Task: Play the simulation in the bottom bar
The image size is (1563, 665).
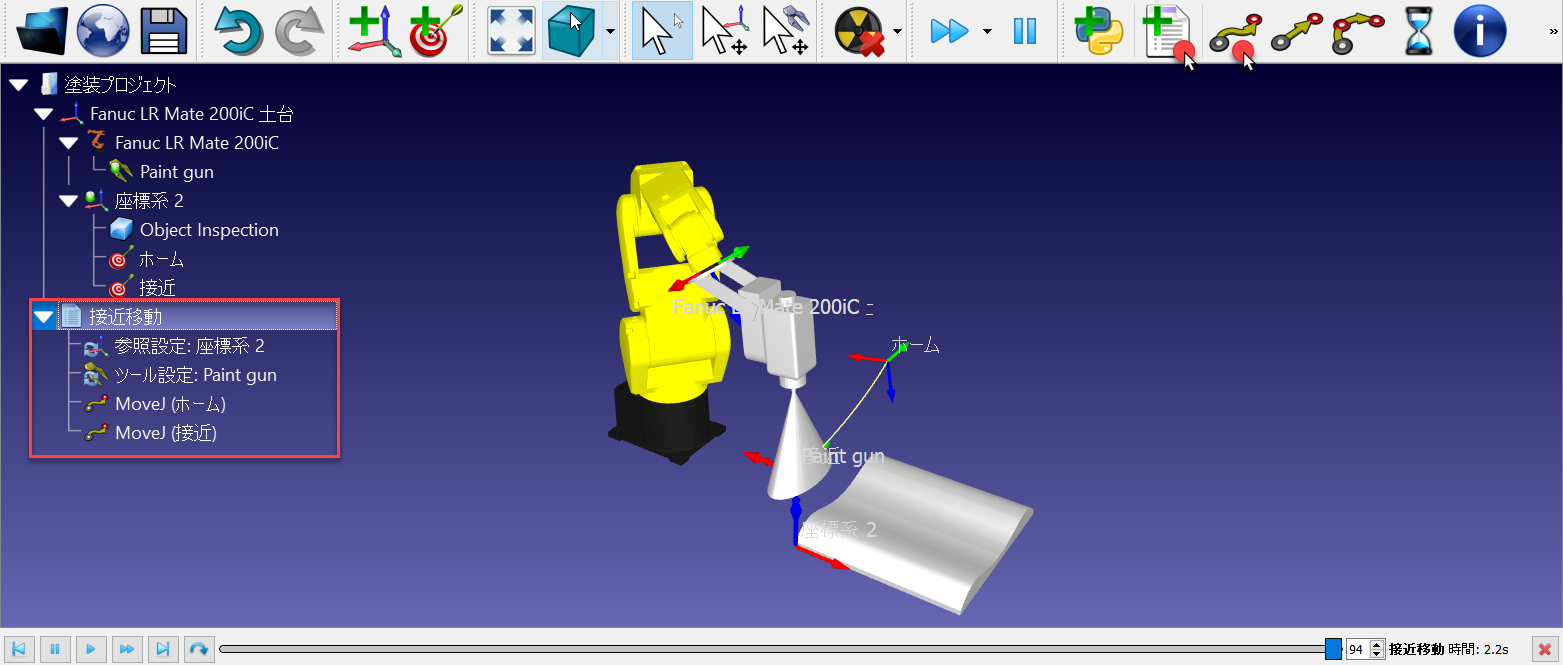Action: click(90, 649)
